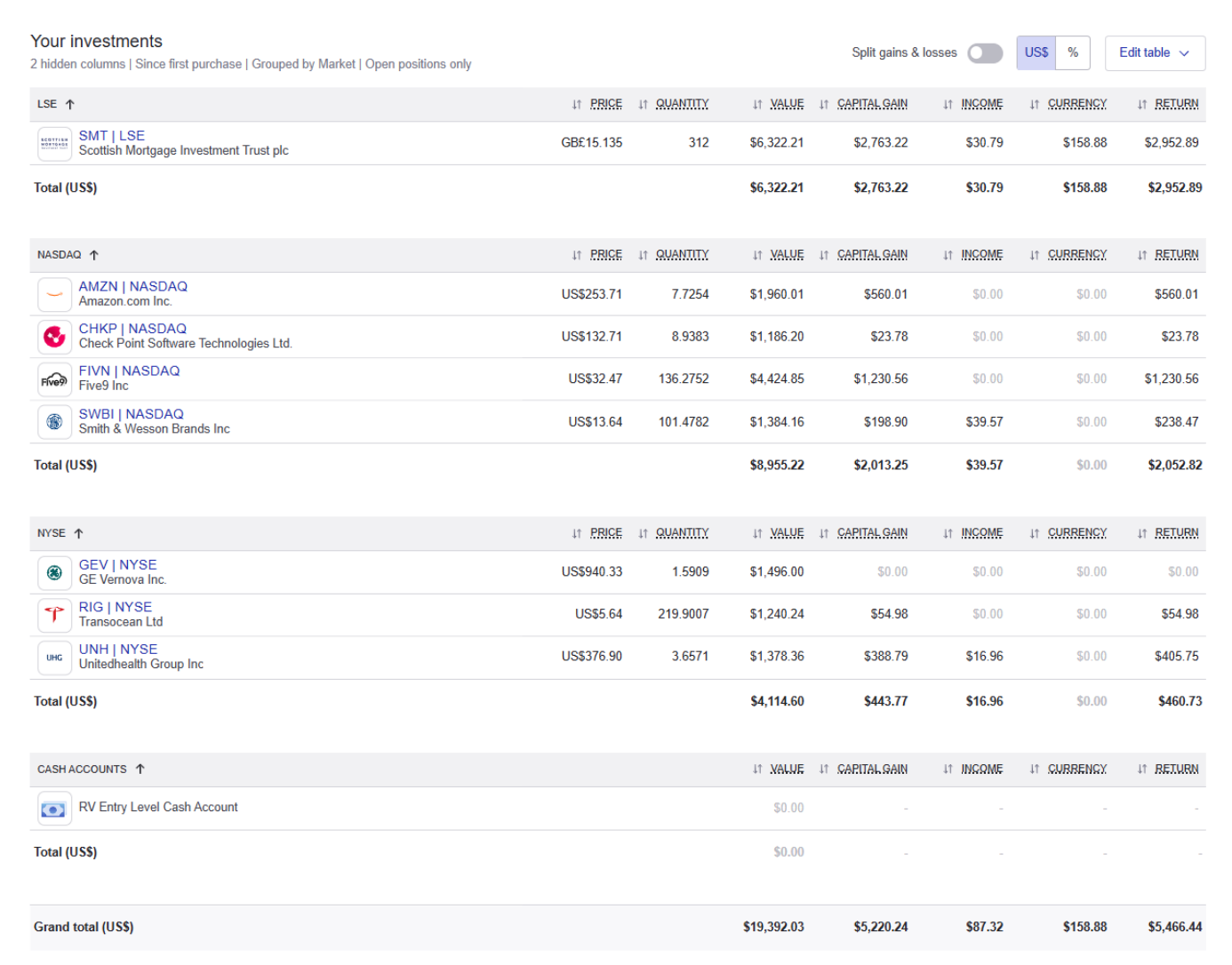
Task: Click the Cash Accounts group sort arrow
Action: (x=140, y=770)
